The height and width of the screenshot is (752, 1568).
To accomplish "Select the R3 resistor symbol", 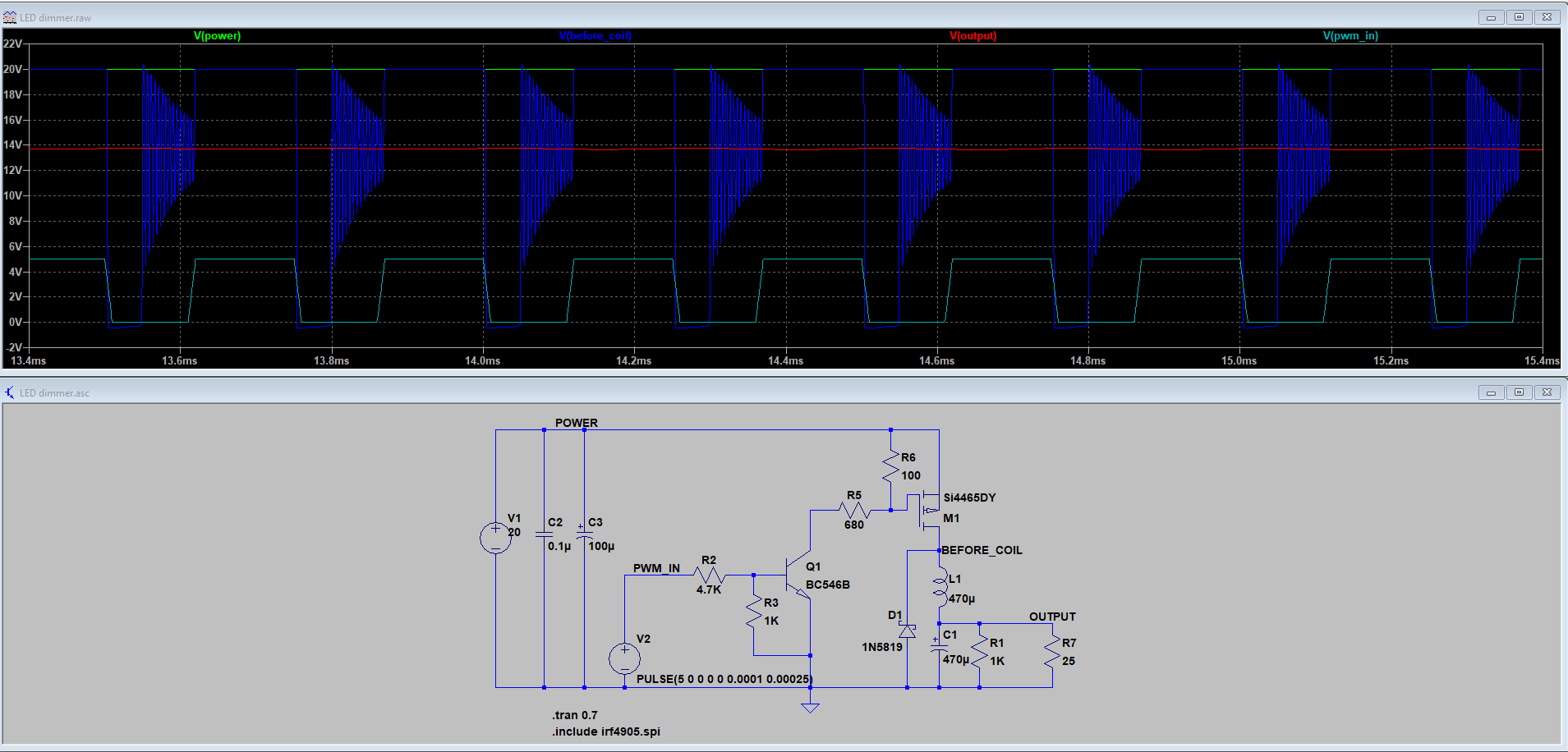I will pos(754,612).
